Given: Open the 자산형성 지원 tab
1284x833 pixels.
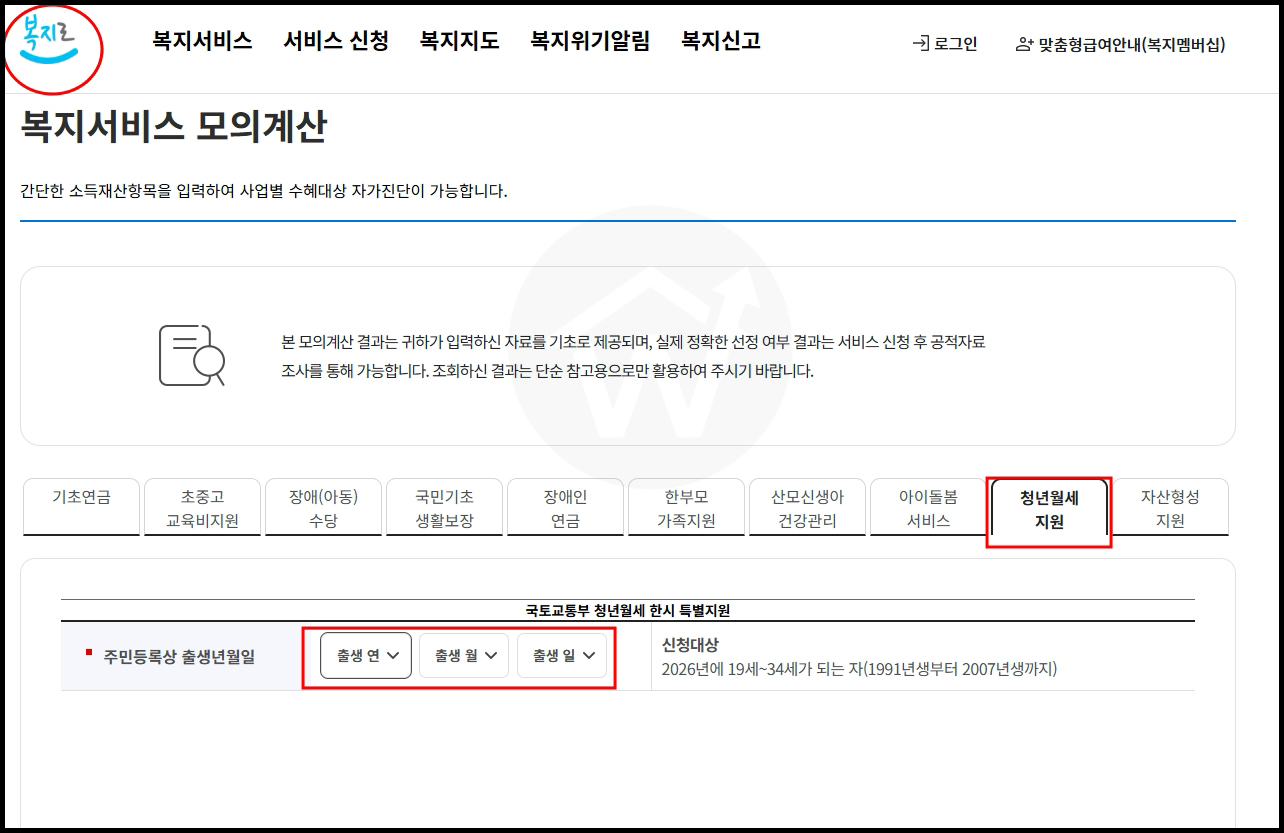Looking at the screenshot, I should coord(1170,508).
